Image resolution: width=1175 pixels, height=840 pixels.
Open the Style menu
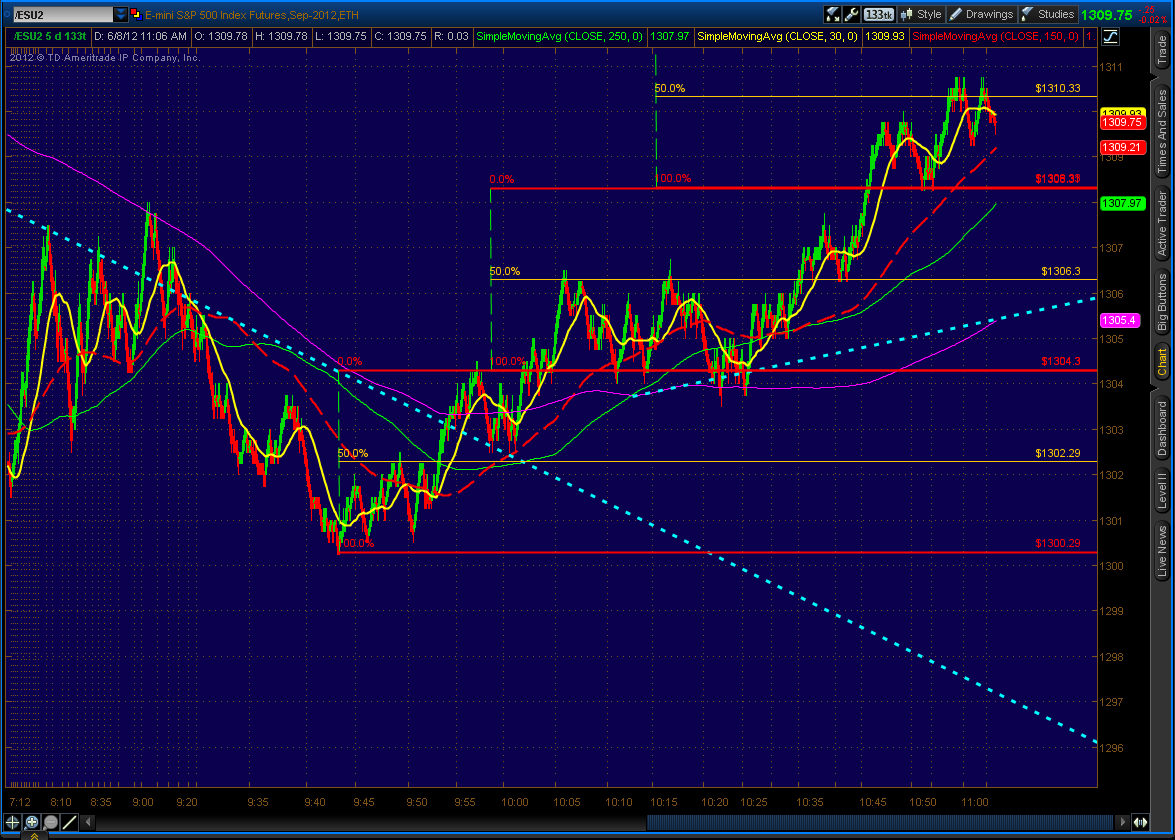click(921, 14)
